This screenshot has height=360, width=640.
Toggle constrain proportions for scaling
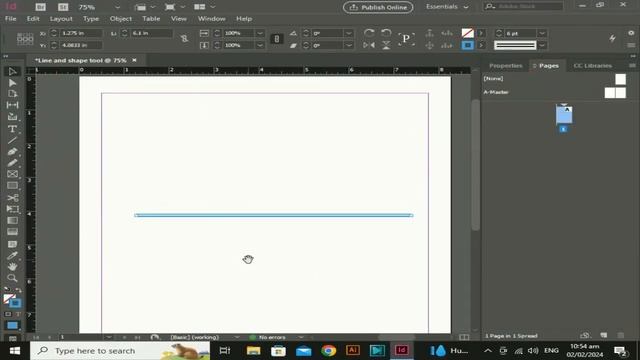[x=277, y=39]
